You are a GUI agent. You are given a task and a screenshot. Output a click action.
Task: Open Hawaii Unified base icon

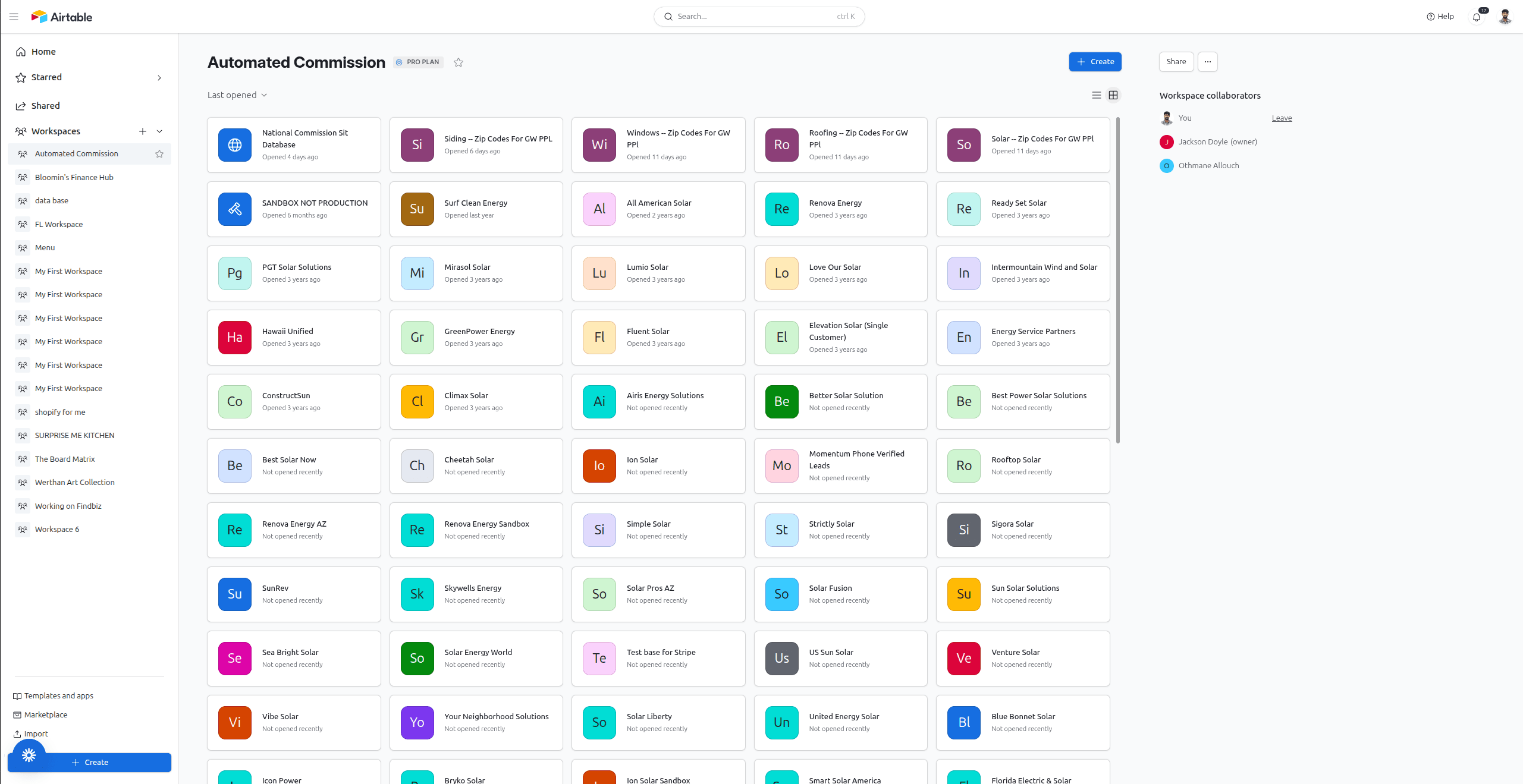(235, 338)
